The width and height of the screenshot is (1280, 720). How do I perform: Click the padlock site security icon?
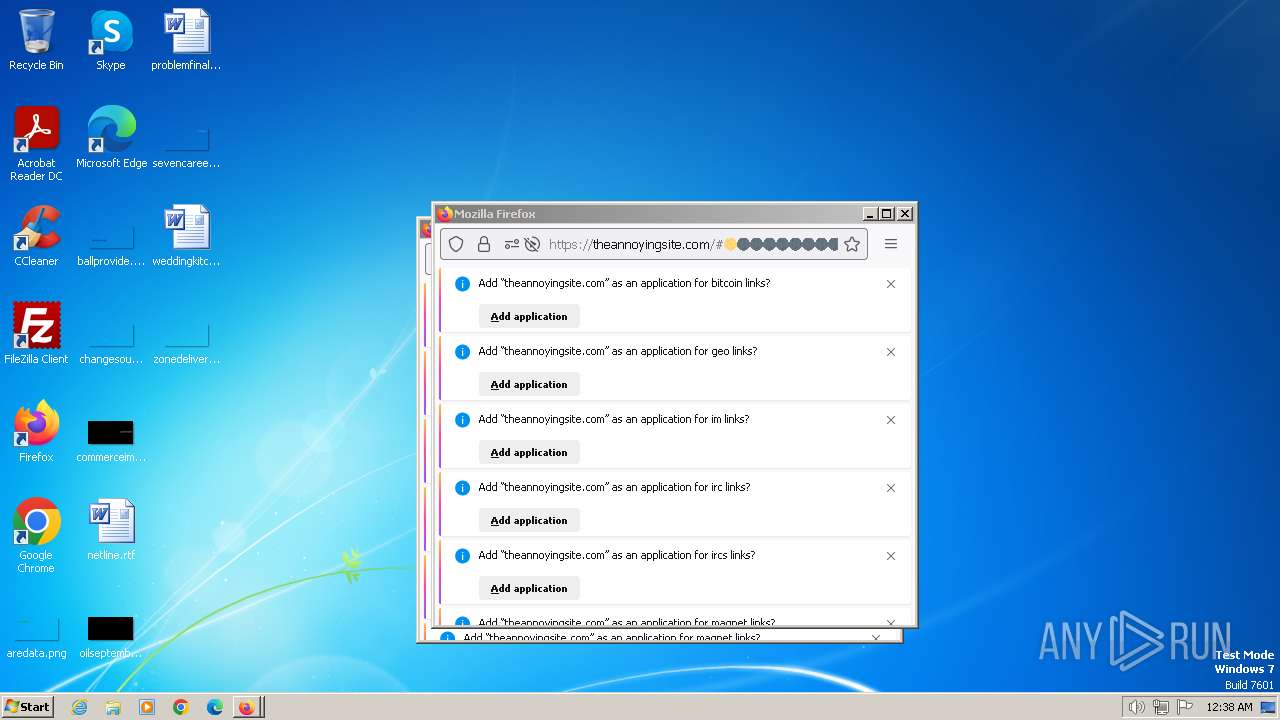(x=484, y=244)
